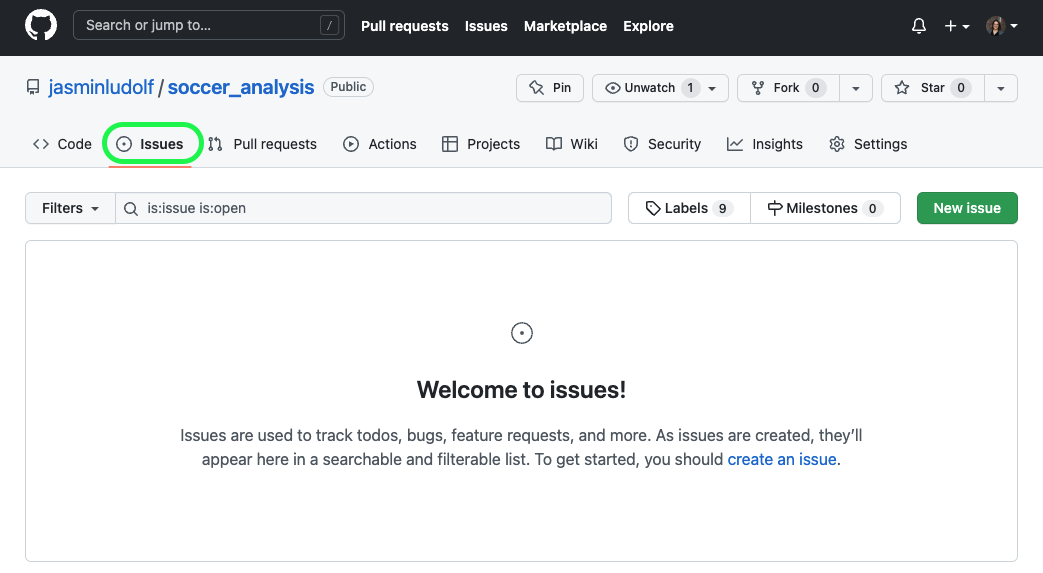
Task: Go to Marketplace
Action: (x=565, y=26)
